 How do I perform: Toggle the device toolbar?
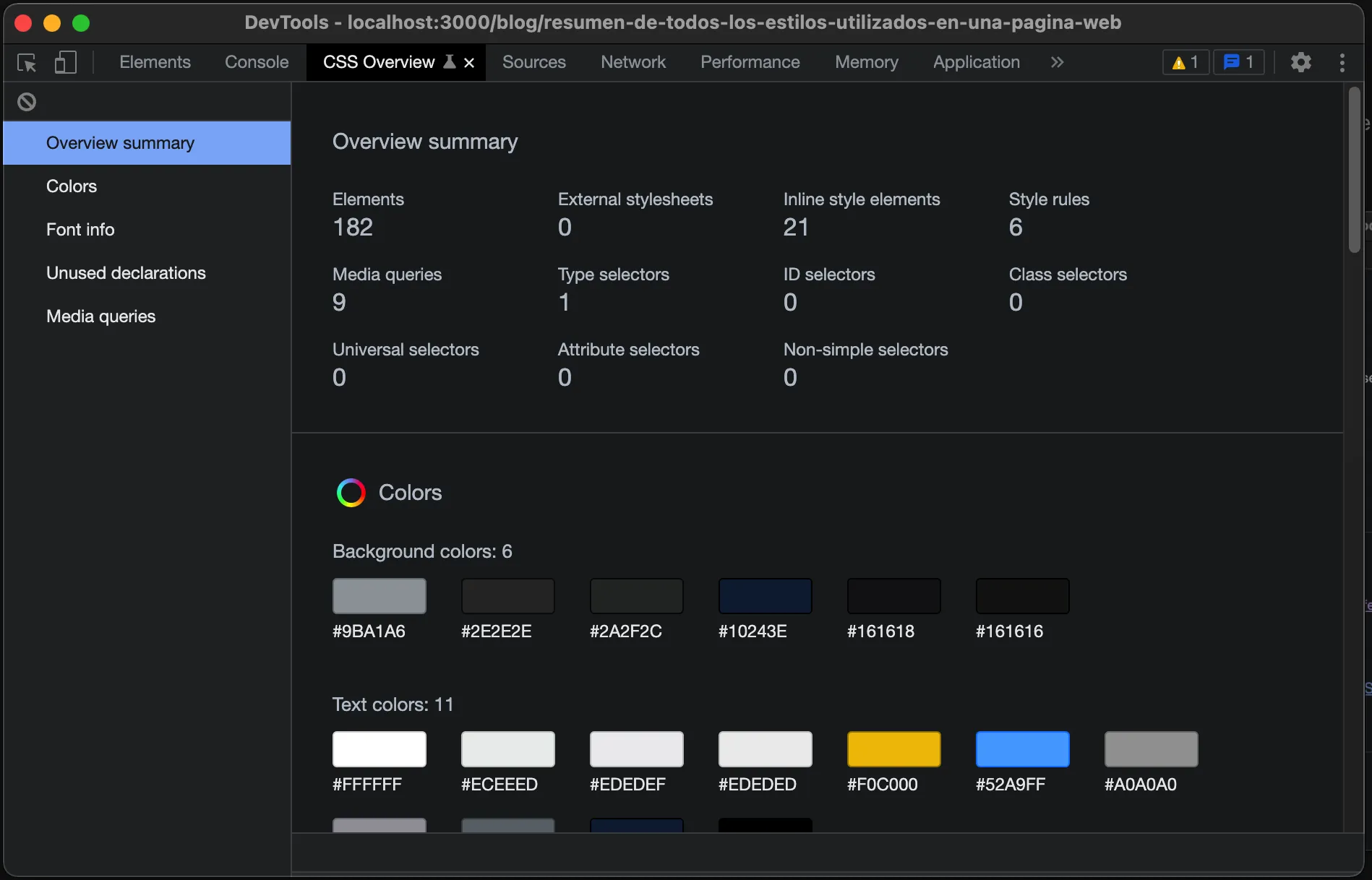65,63
